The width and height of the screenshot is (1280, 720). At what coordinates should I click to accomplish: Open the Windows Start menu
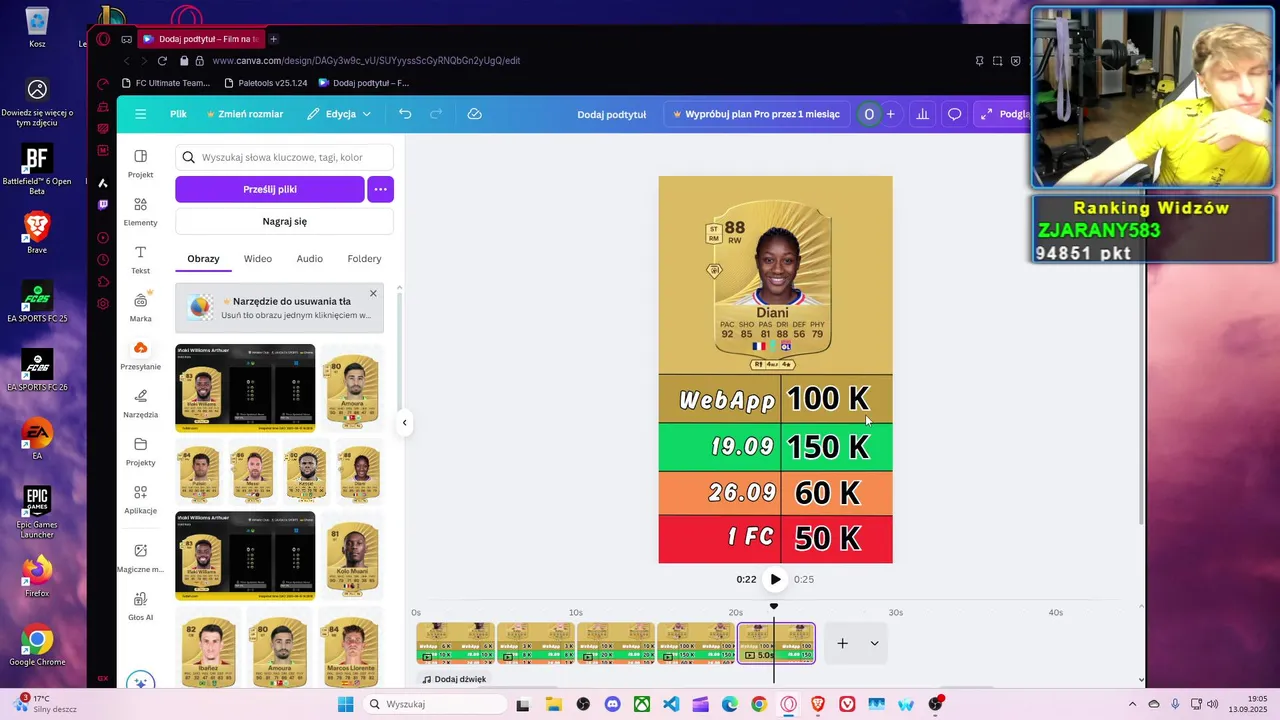[345, 704]
